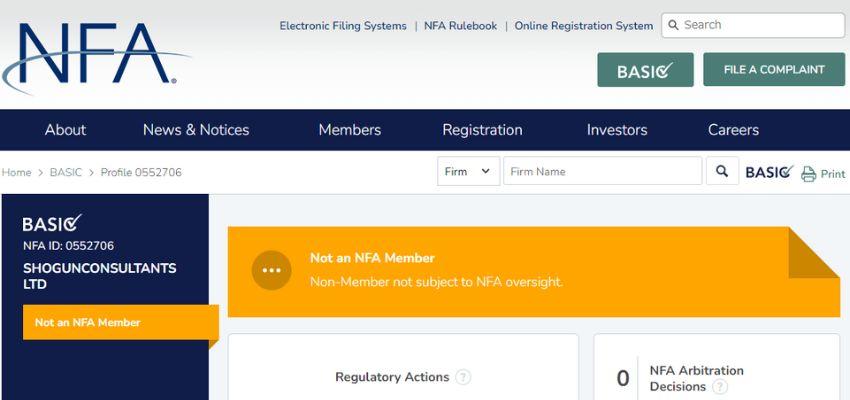Open the Careers menu
Screen dimensions: 850x400
coord(733,130)
